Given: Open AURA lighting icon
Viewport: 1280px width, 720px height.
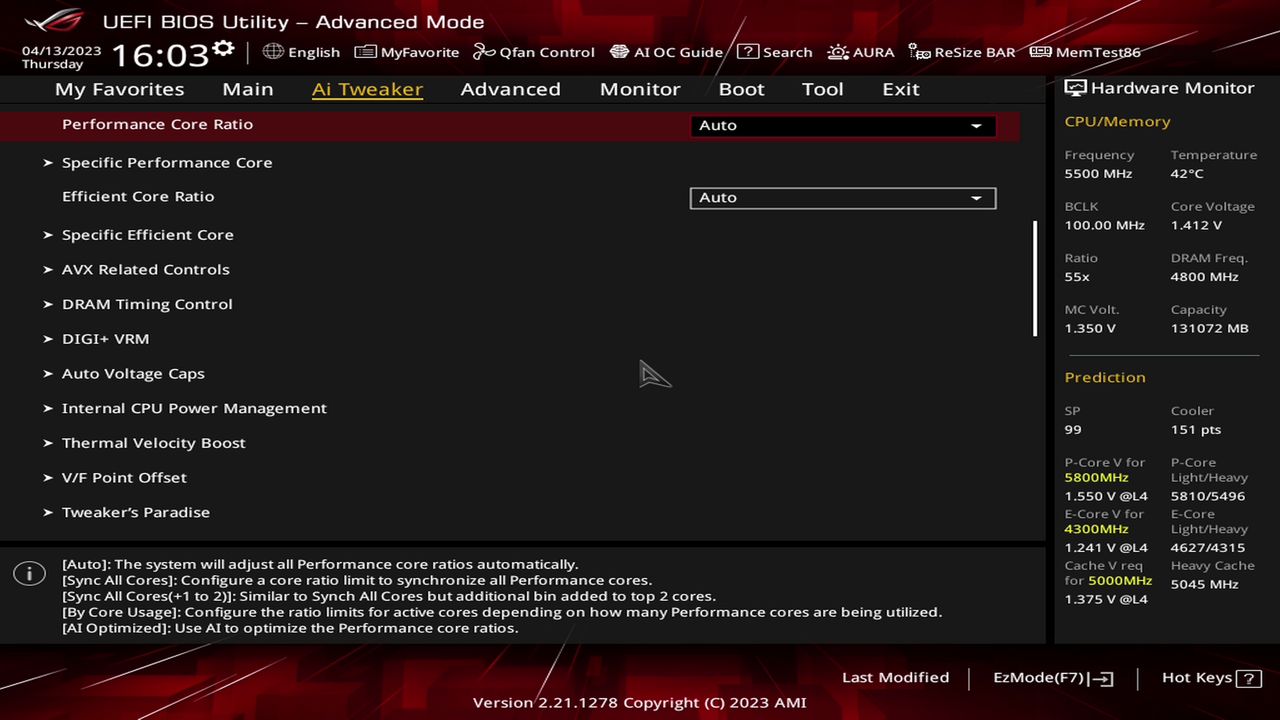Looking at the screenshot, I should point(838,52).
